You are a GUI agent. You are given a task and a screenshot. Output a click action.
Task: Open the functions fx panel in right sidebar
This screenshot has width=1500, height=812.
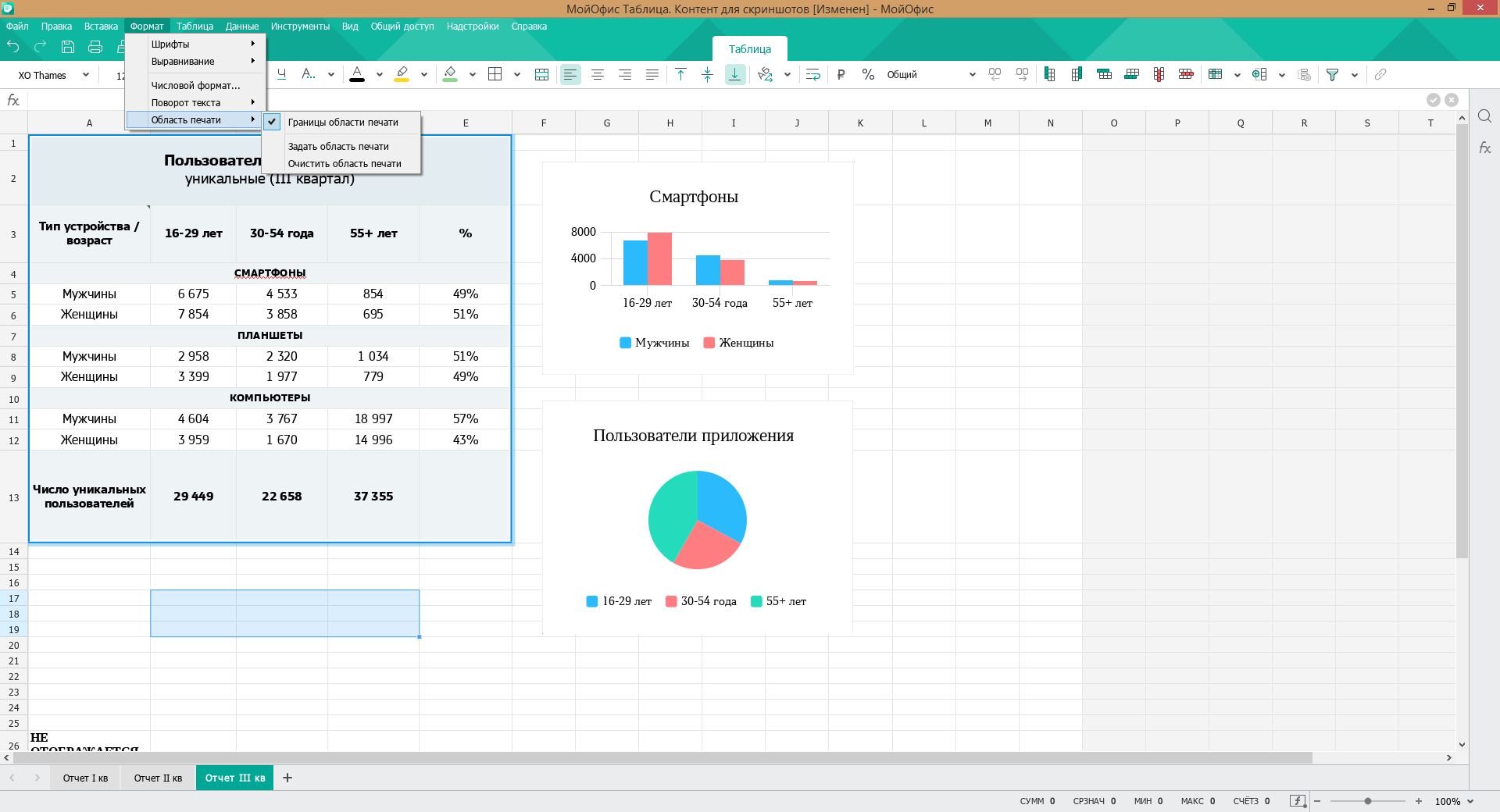coord(1484,148)
